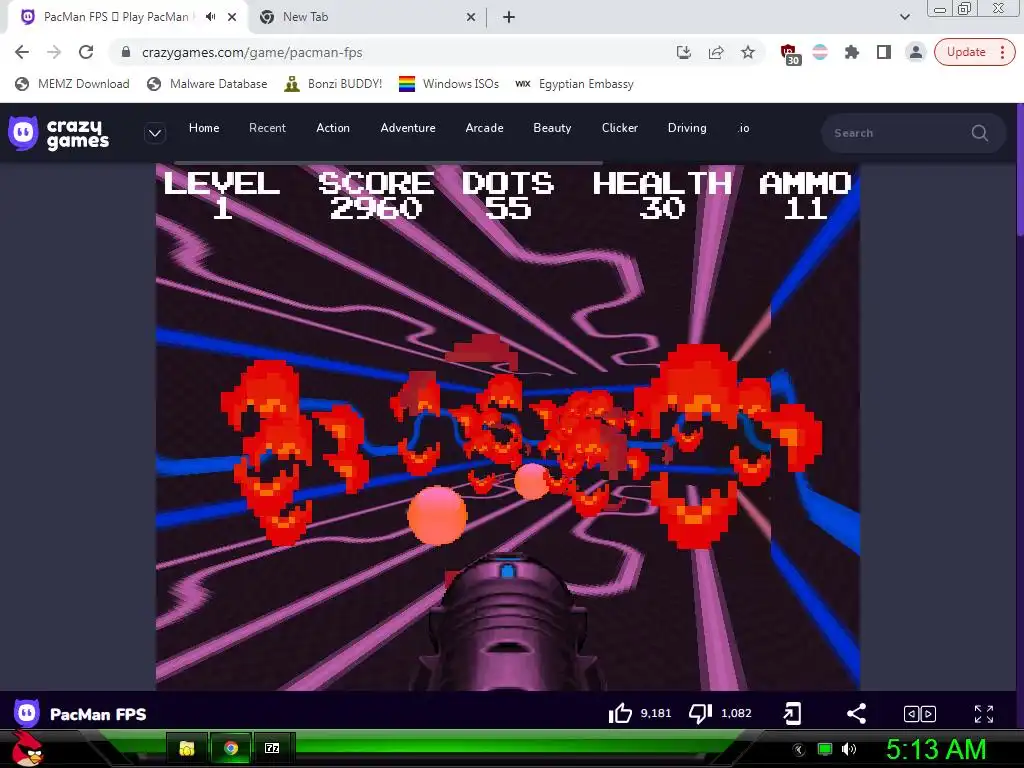Screen dimensions: 1024x768
Task: Click inside the PacMan FPS game canvas
Action: coord(507,427)
